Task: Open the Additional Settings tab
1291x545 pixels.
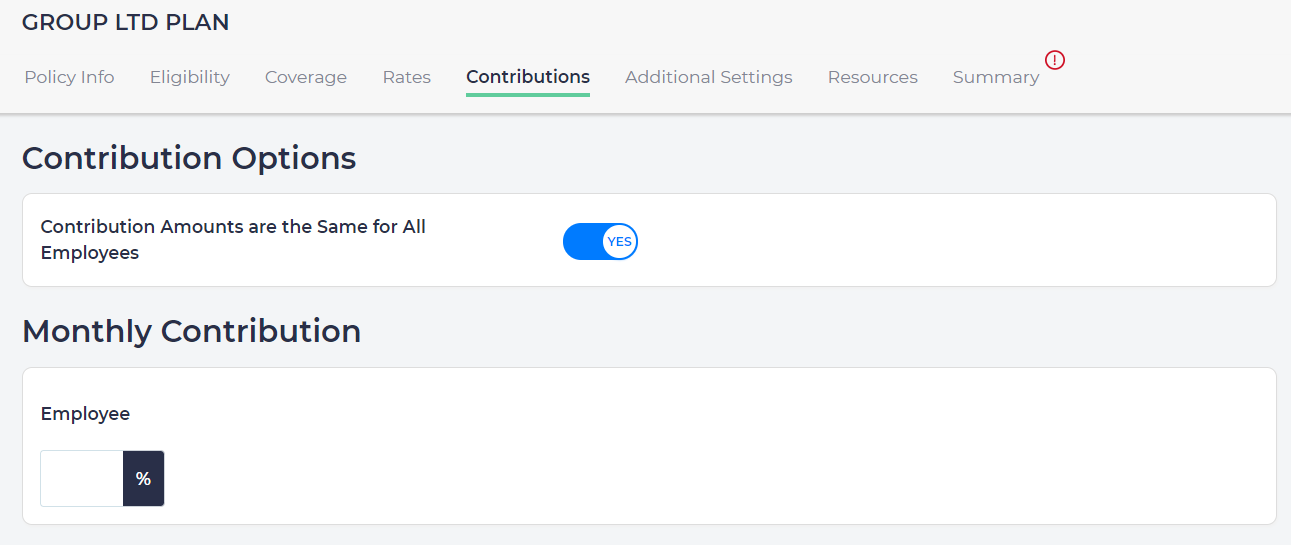Action: [x=709, y=77]
